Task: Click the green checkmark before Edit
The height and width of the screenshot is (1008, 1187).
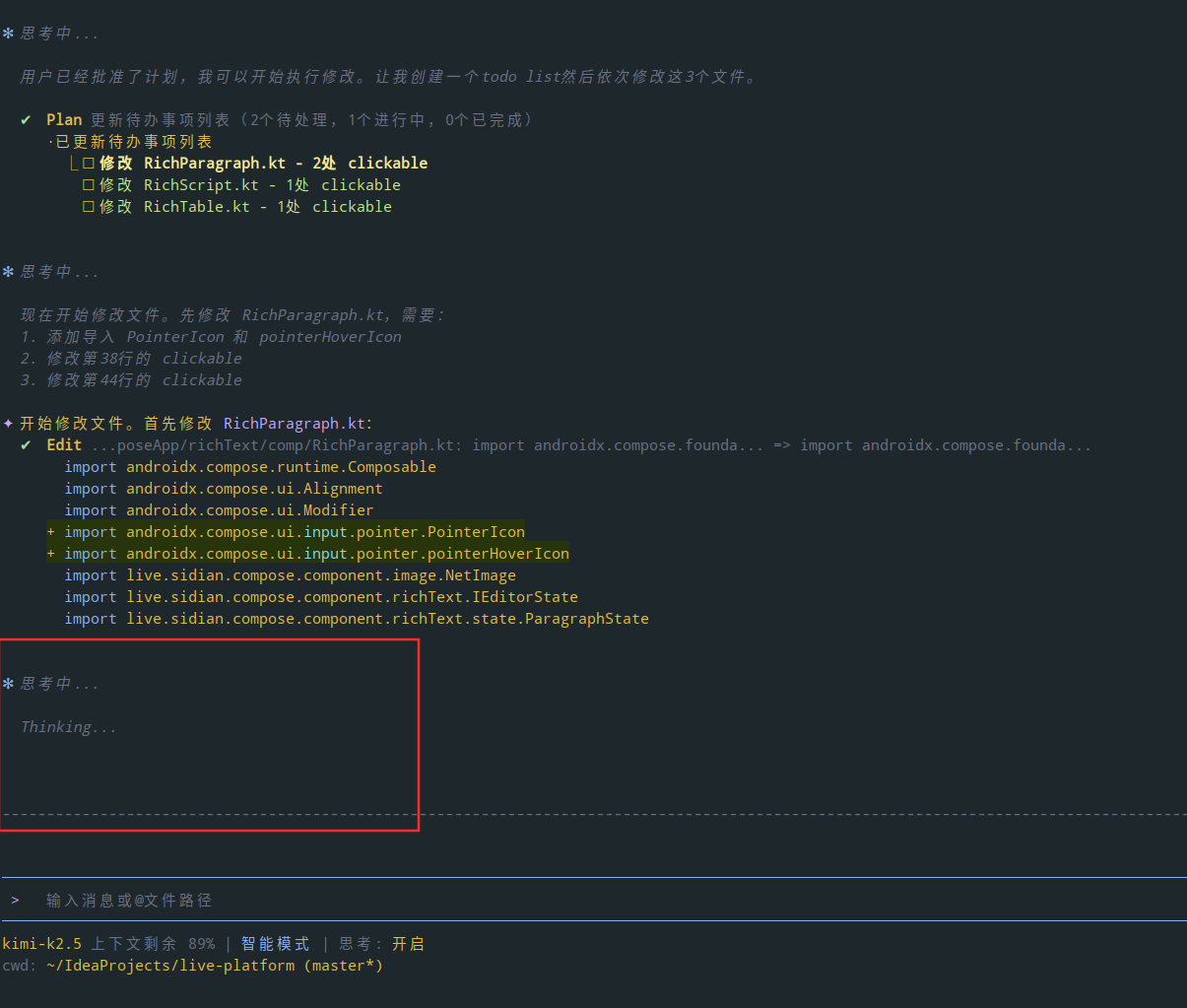Action: coord(26,445)
